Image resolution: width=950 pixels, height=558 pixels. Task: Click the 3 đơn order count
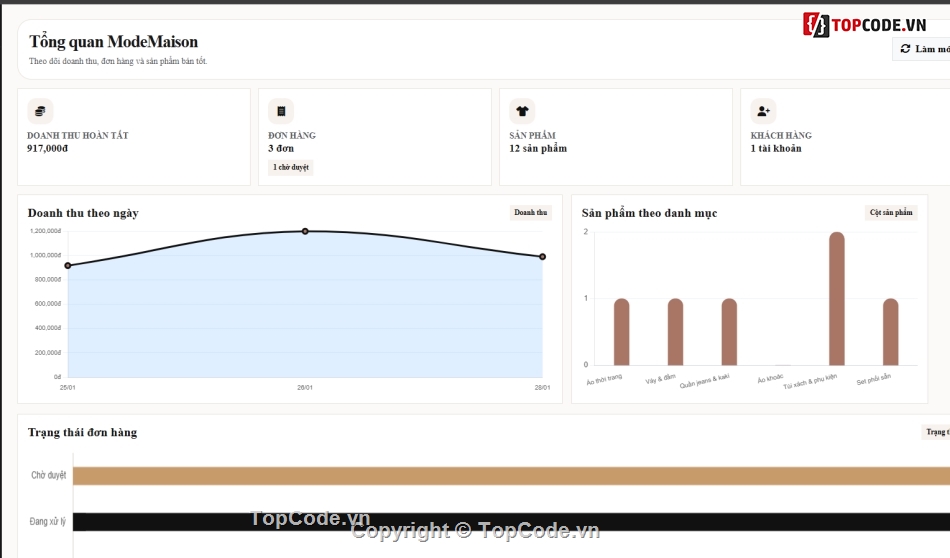coord(281,148)
